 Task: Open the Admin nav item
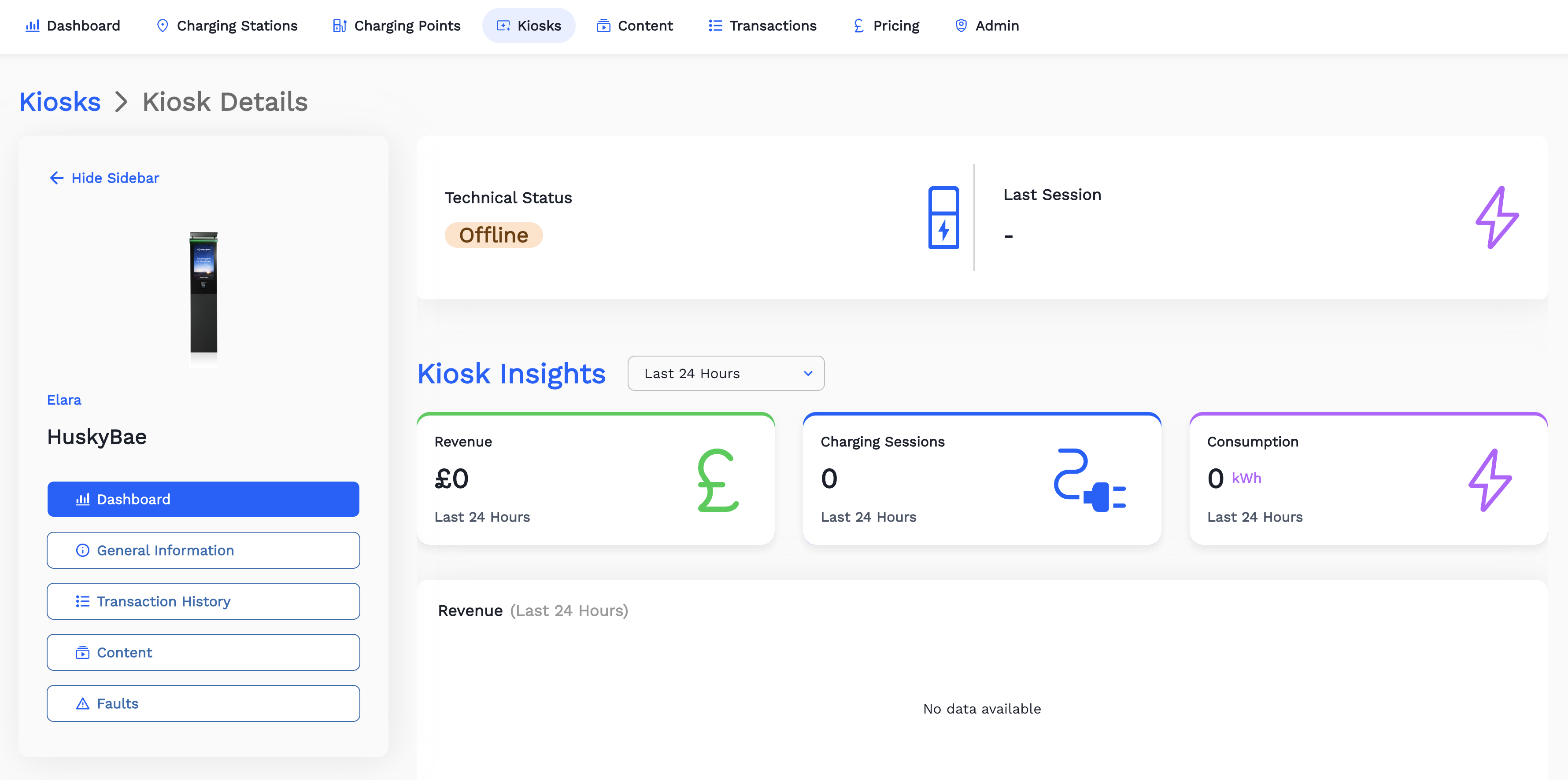[986, 26]
